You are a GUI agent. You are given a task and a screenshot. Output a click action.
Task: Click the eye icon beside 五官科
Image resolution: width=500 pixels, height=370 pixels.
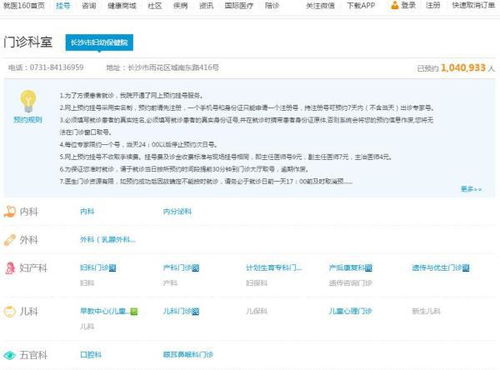(x=10, y=355)
